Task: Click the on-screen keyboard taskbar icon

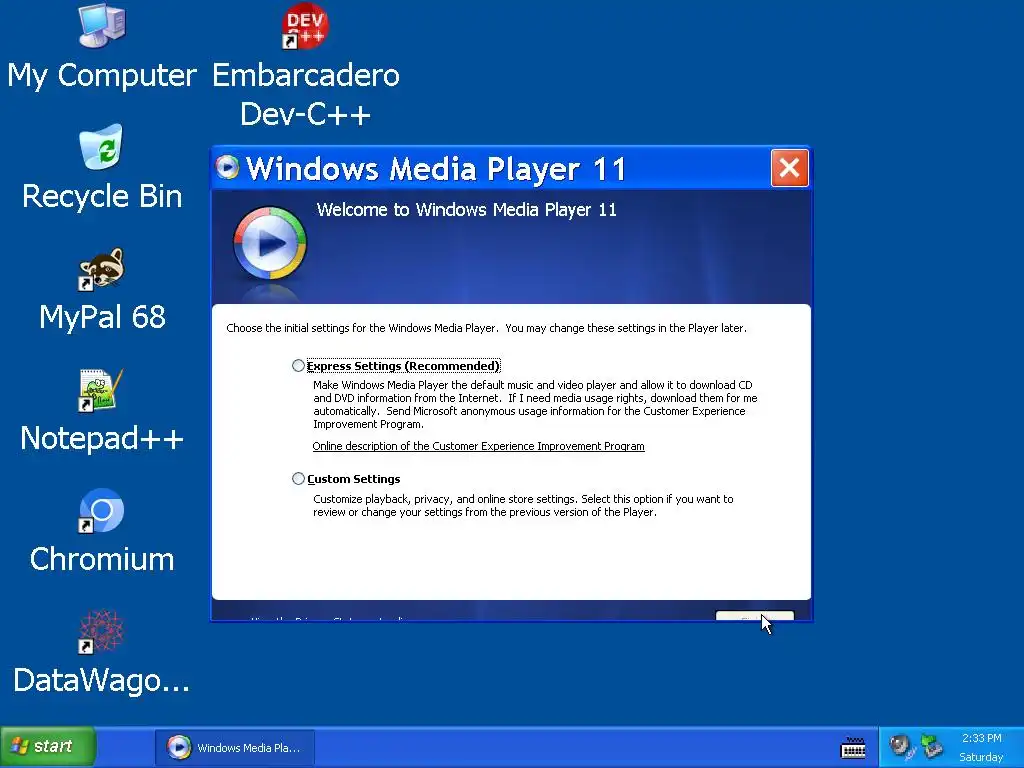Action: pyautogui.click(x=853, y=747)
